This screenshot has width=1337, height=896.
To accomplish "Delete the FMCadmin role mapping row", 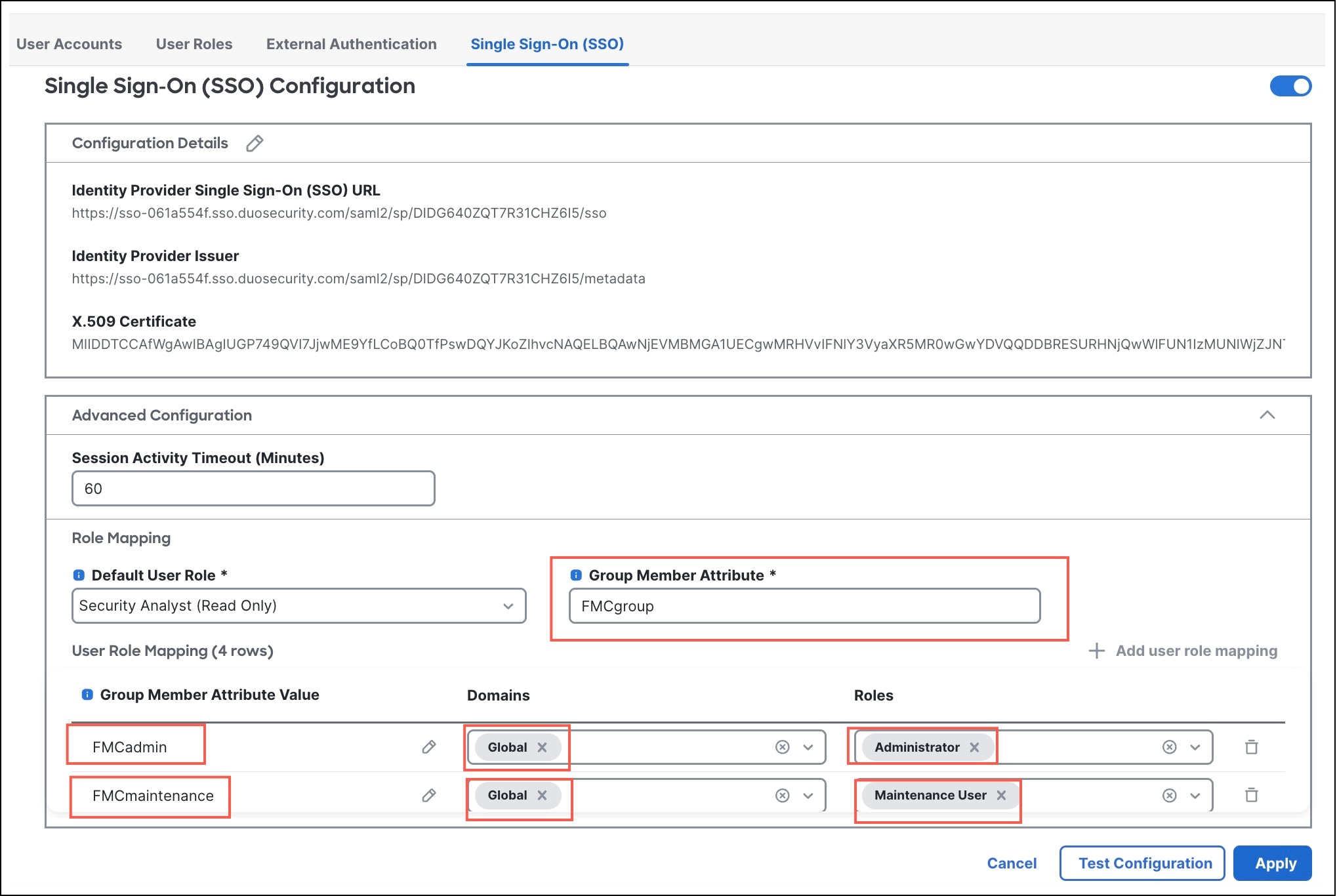I will tap(1251, 747).
